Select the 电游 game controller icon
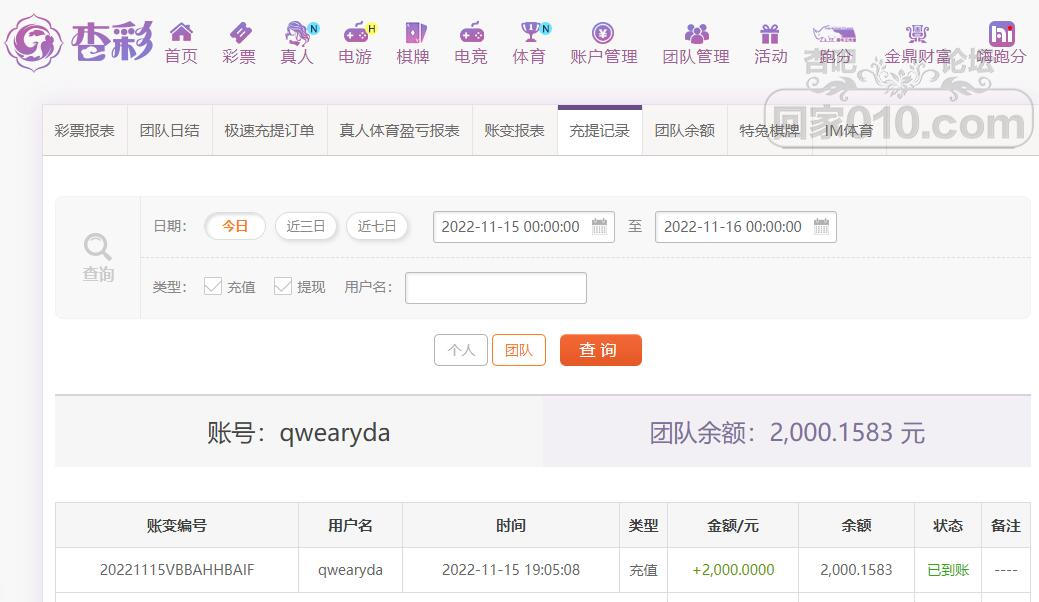Image resolution: width=1039 pixels, height=602 pixels. click(355, 33)
